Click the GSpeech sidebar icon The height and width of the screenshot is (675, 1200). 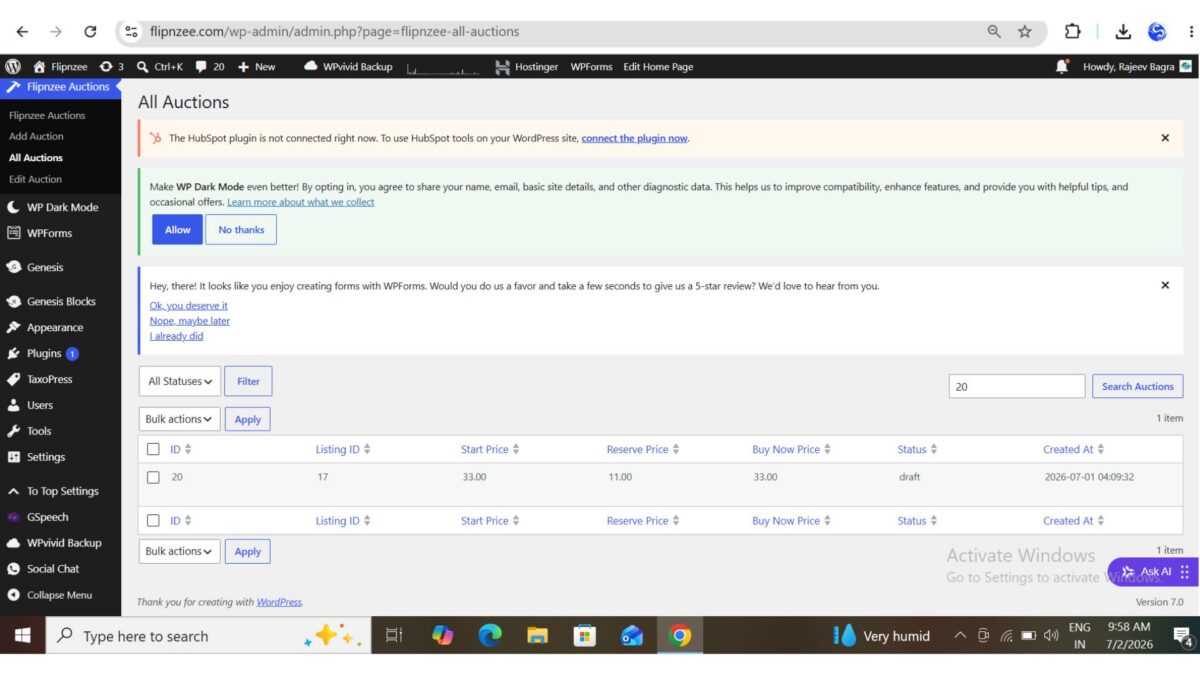point(13,517)
